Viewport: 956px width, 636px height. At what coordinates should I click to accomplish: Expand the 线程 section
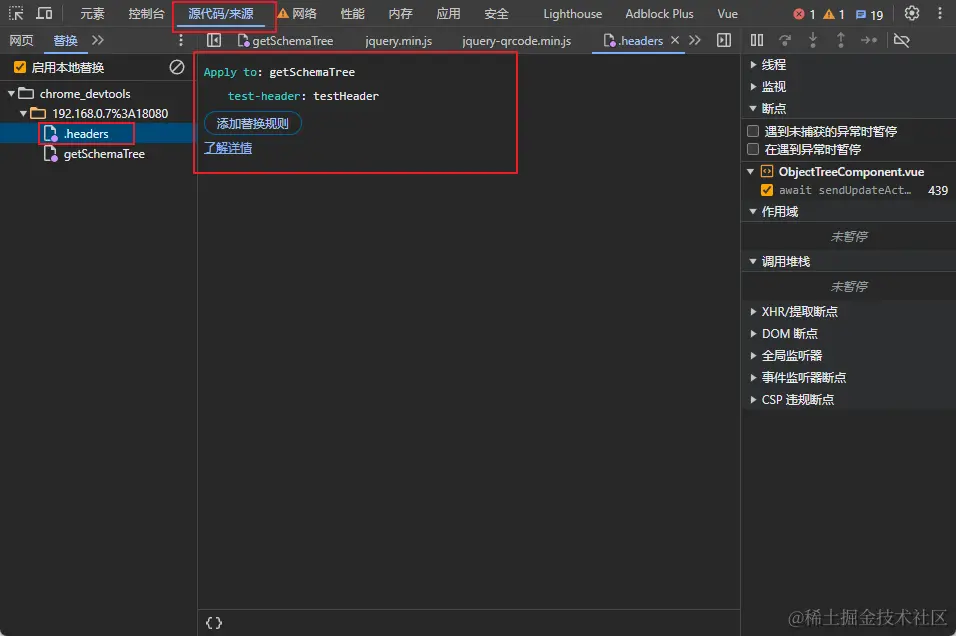[x=773, y=64]
